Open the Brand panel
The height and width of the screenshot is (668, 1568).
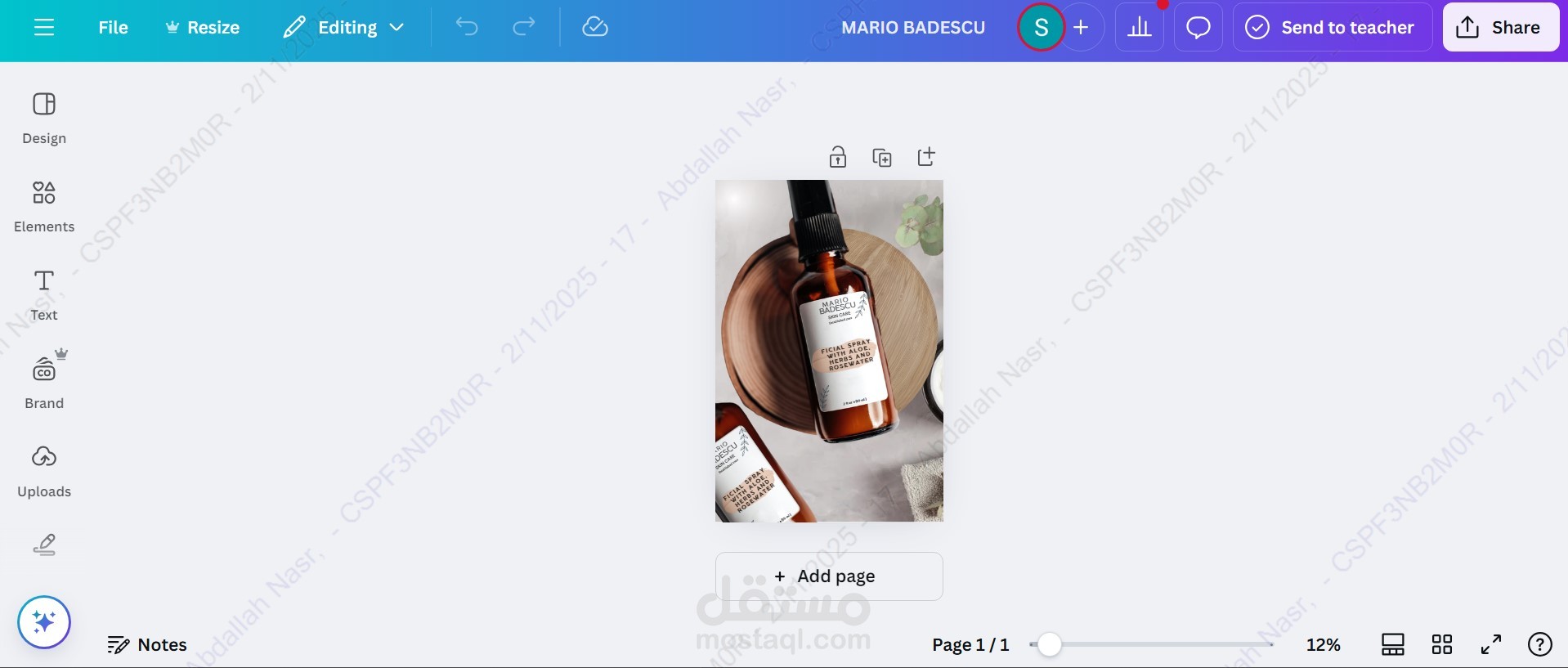(x=44, y=384)
